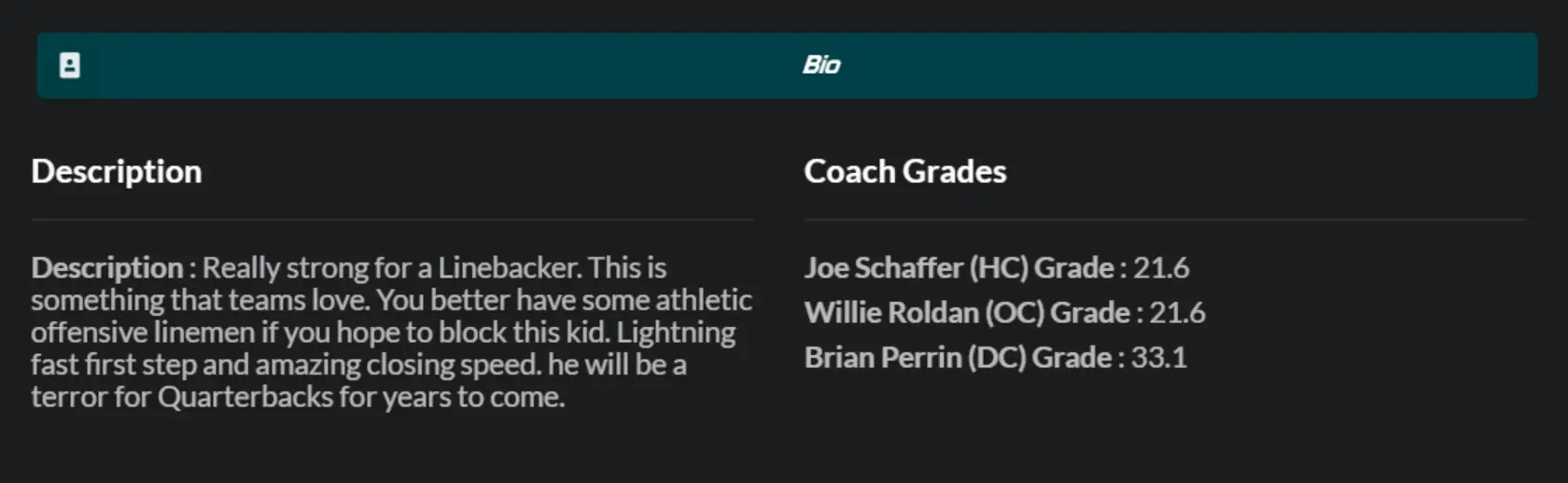Click the divider line under Description heading
The height and width of the screenshot is (483, 1568).
(392, 220)
